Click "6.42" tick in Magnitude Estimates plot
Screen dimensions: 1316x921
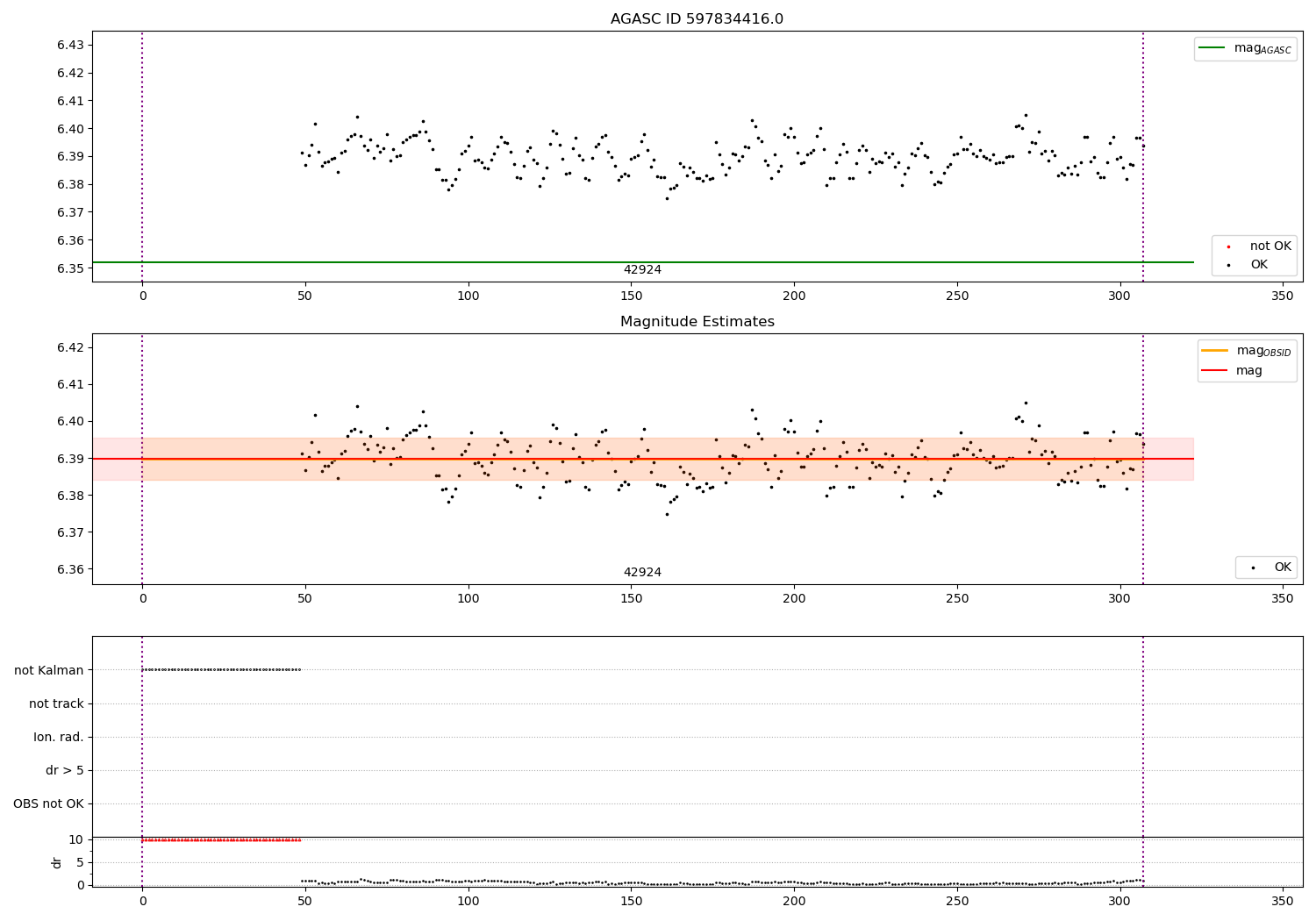click(70, 347)
